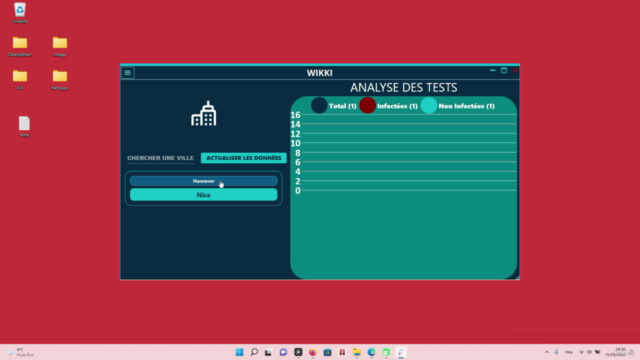Open taskbar Search magnifier
Screen dimensions: 640x360
pos(254,352)
